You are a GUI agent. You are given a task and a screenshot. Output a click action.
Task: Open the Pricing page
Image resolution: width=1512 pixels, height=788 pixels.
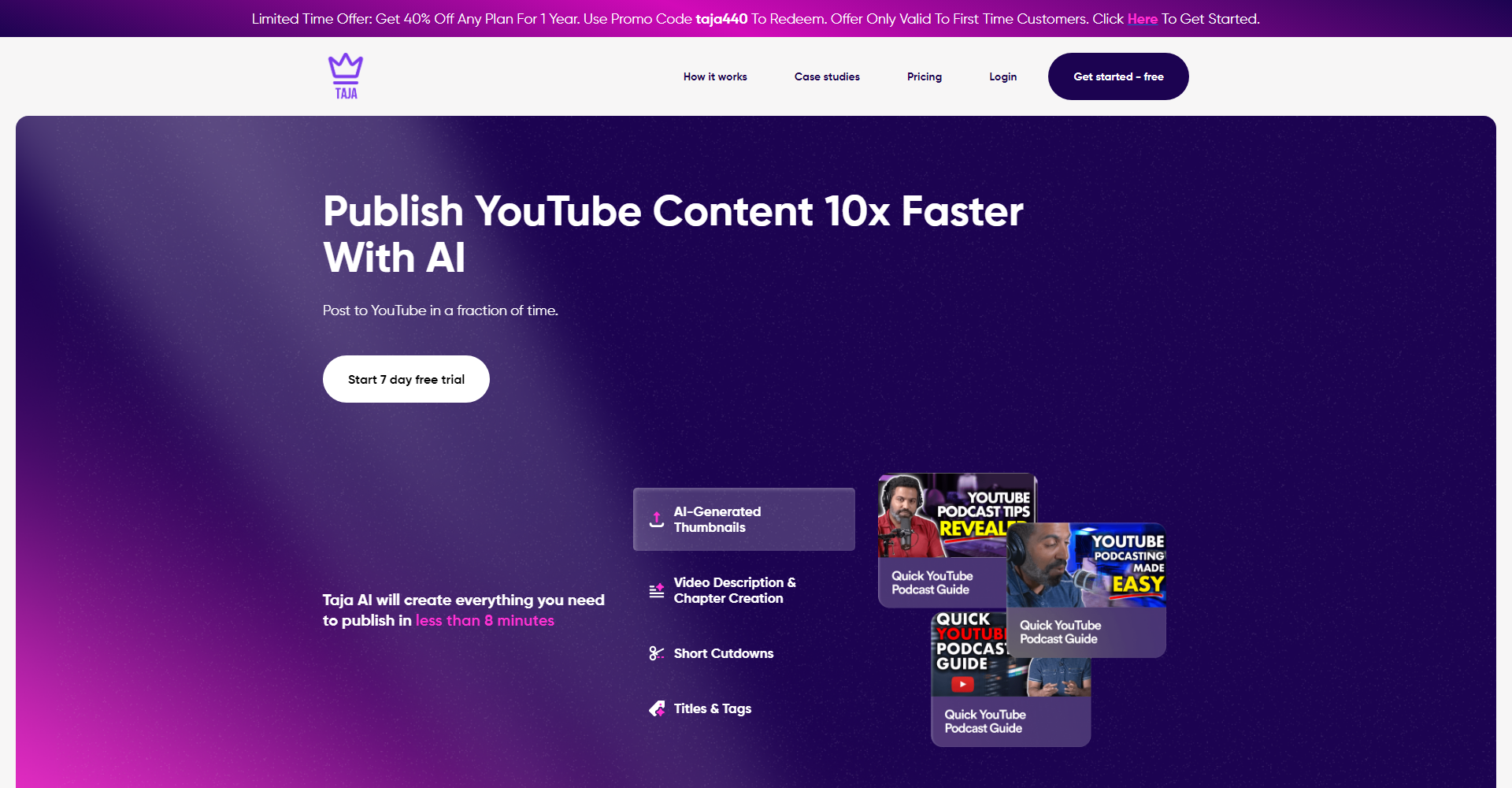[x=925, y=76]
